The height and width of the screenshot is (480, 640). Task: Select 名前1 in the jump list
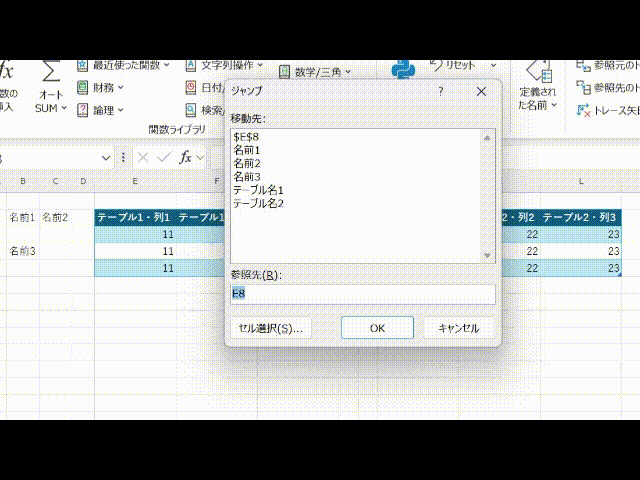pos(246,150)
